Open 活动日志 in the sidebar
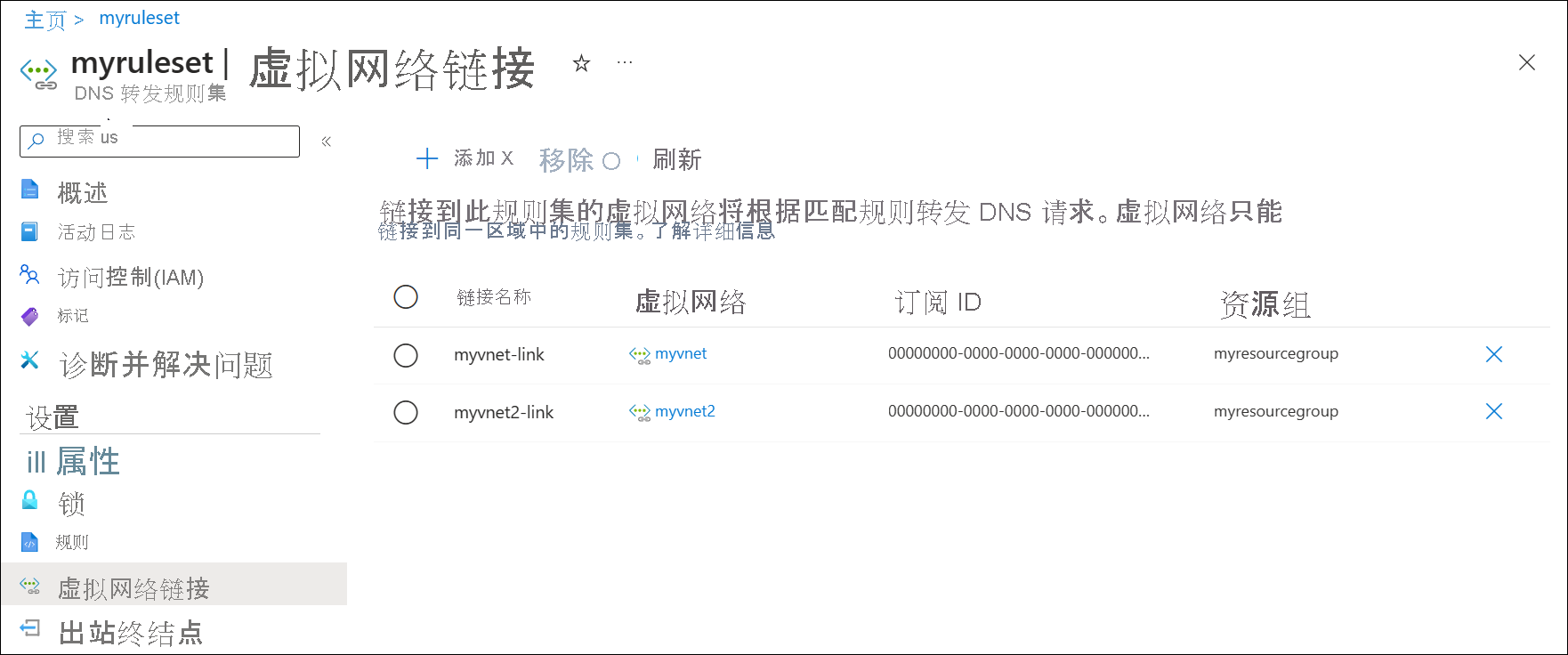 (x=96, y=232)
